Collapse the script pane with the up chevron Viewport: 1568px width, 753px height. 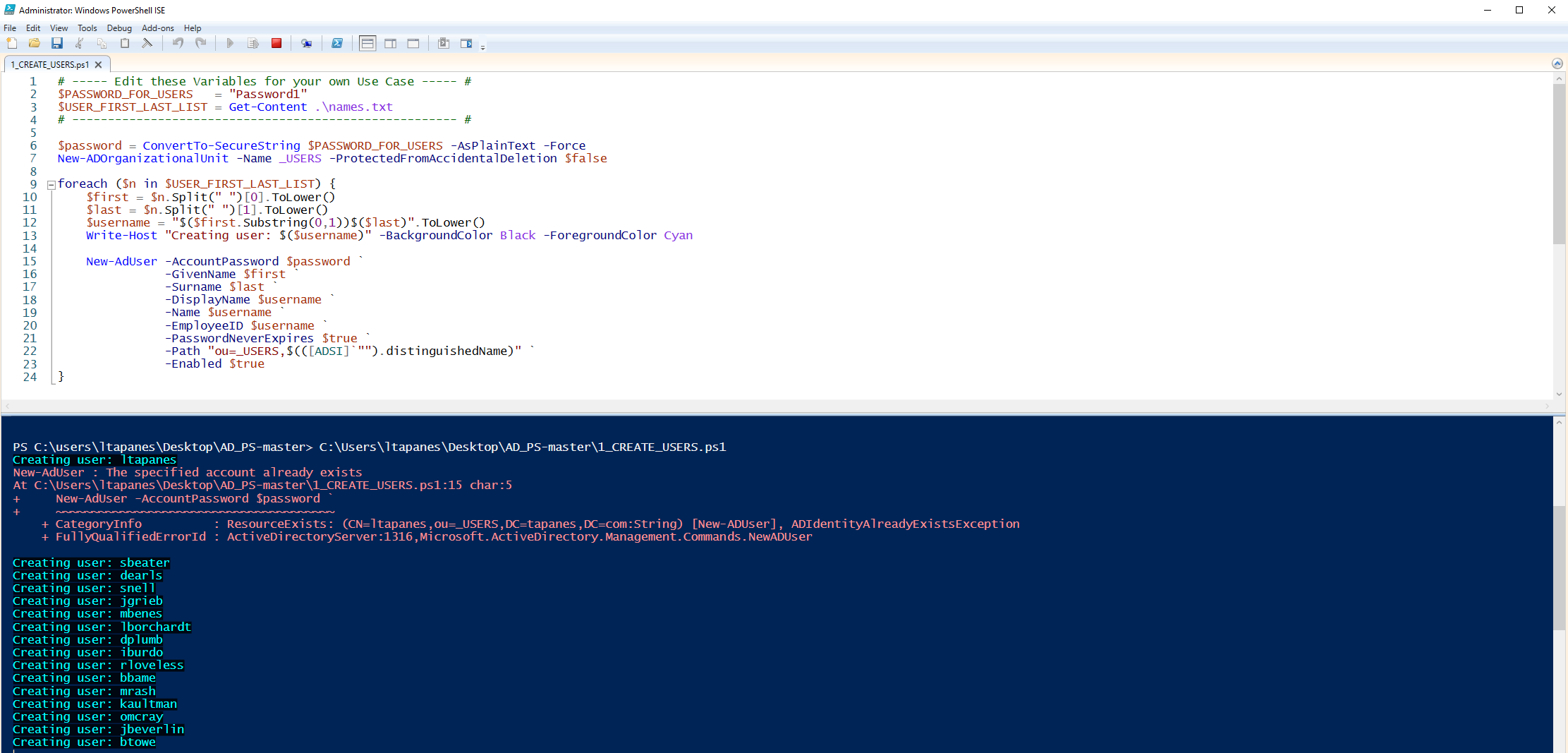(1557, 64)
